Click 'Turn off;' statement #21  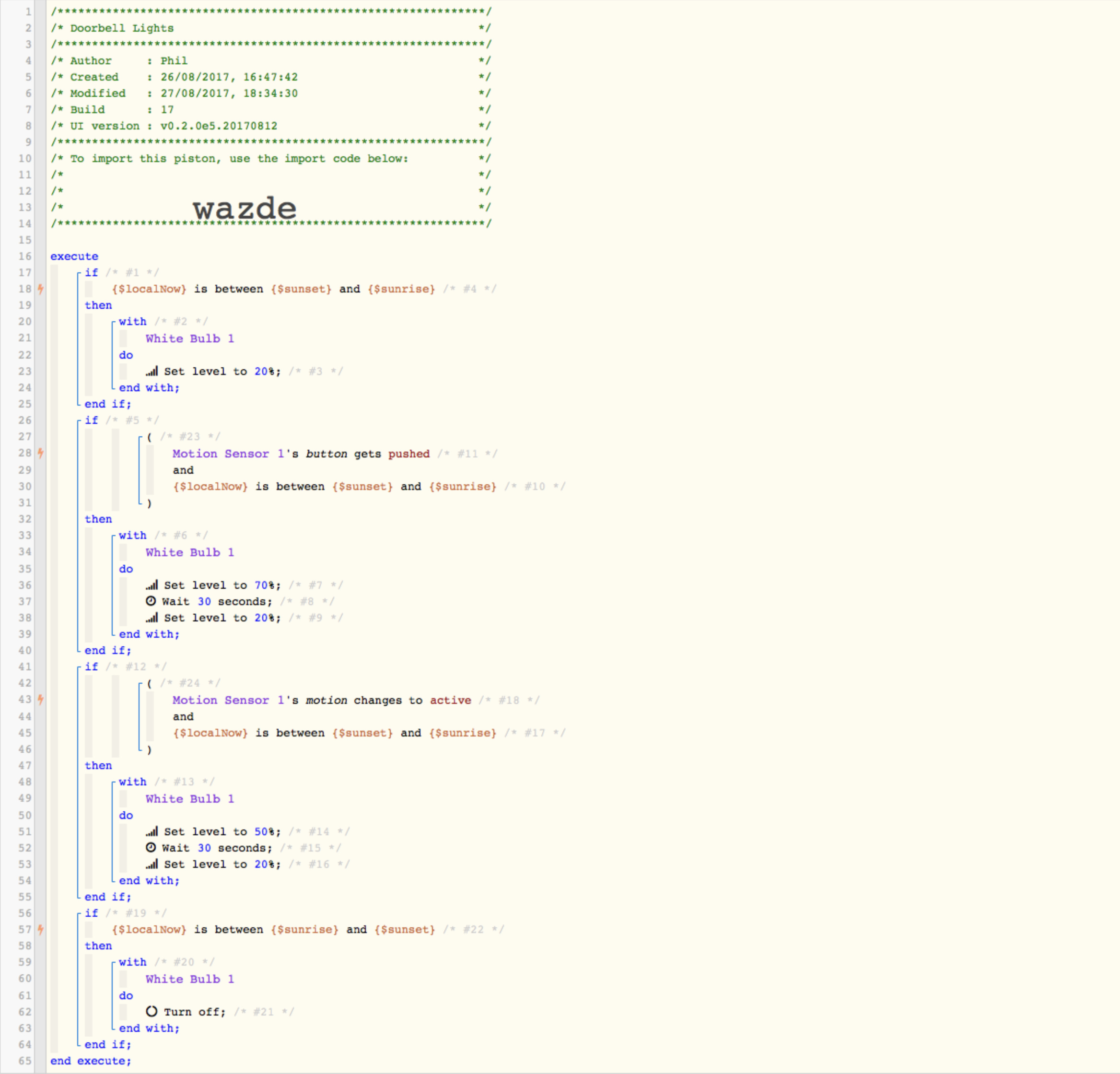pos(195,1012)
